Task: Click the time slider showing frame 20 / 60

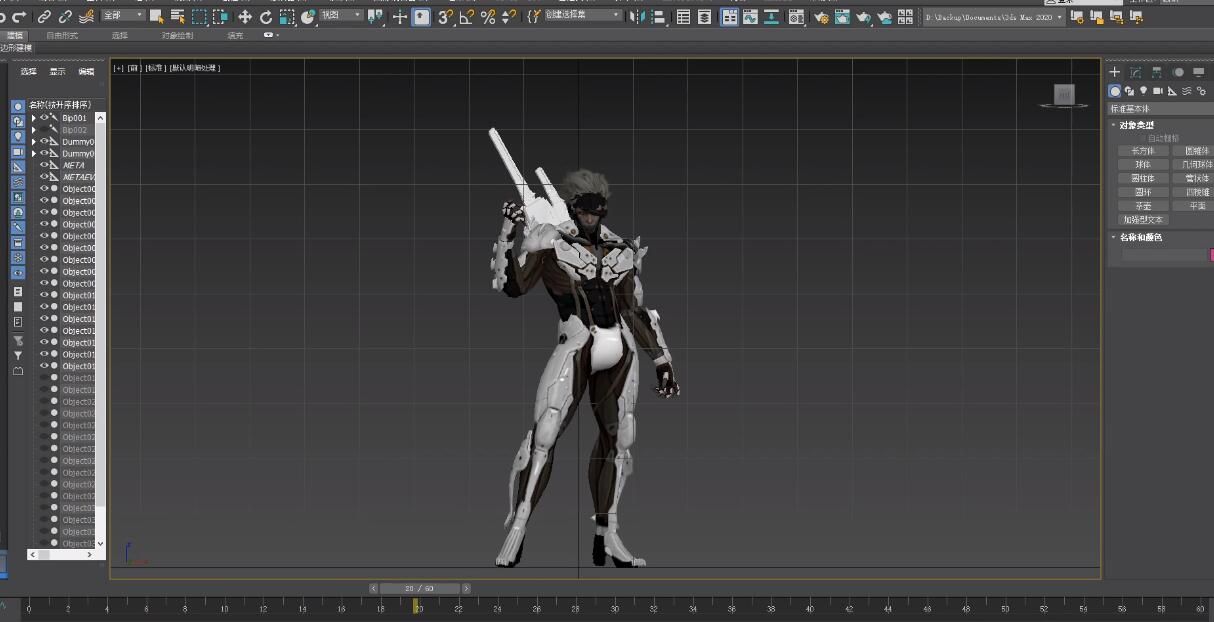Action: click(x=420, y=589)
